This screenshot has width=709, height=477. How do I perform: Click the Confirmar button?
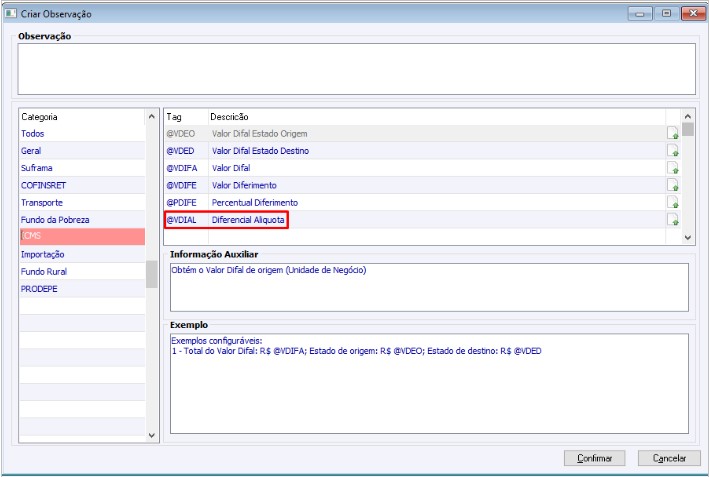(594, 458)
